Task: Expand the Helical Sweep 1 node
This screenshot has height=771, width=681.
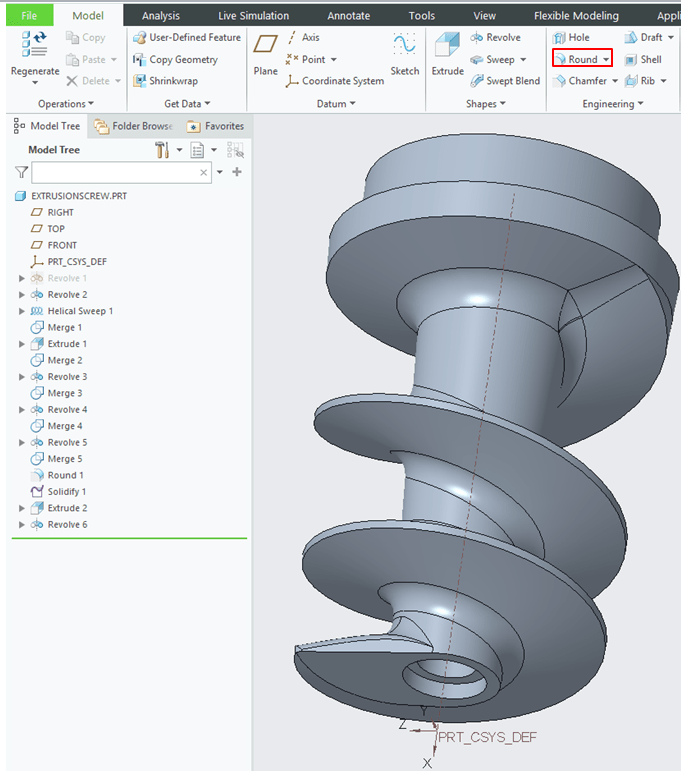Action: tap(23, 311)
